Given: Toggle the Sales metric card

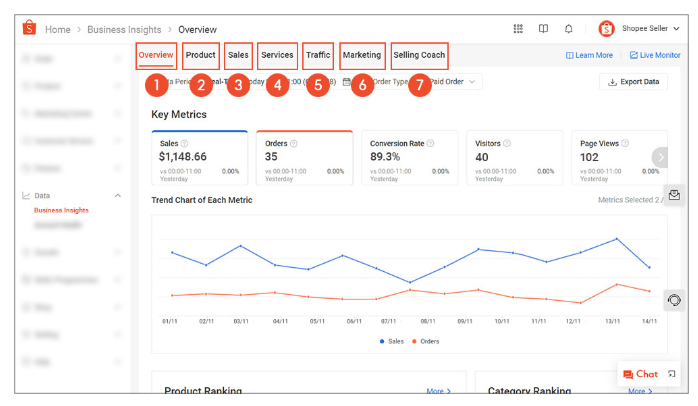Looking at the screenshot, I should pos(199,158).
